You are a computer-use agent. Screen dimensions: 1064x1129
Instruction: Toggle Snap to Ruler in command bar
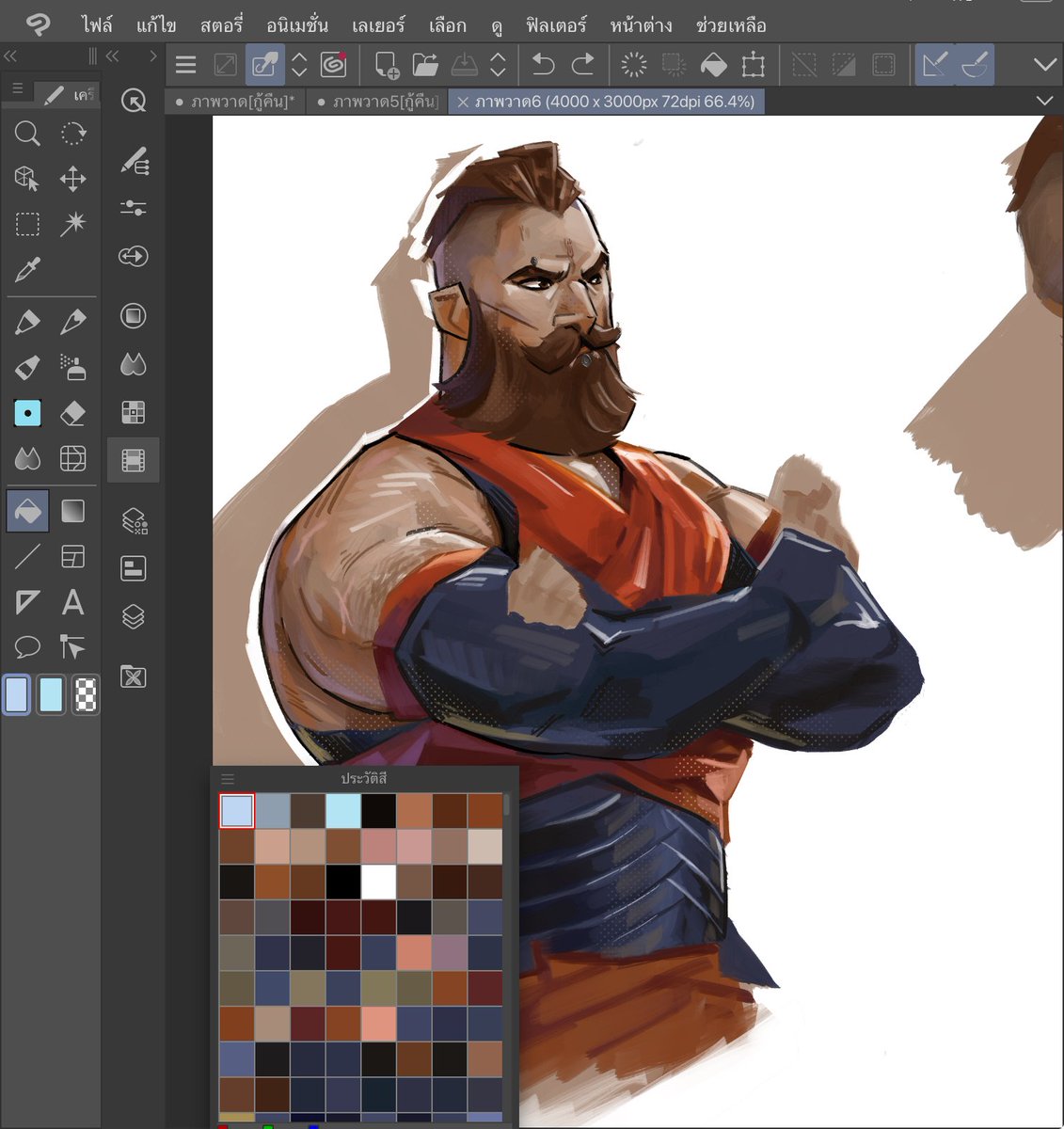click(x=935, y=64)
